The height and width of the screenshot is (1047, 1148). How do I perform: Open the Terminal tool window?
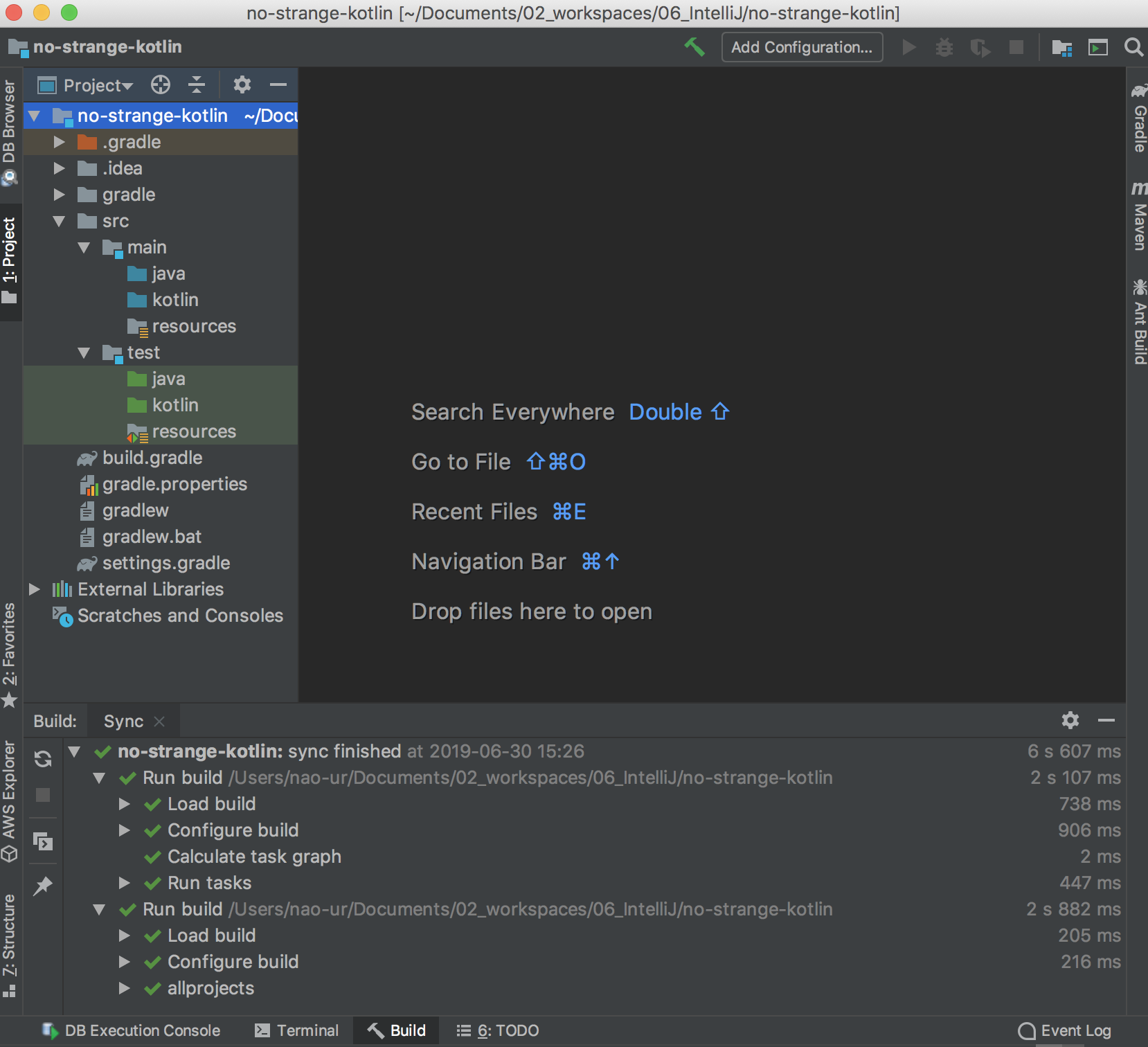pyautogui.click(x=296, y=1030)
